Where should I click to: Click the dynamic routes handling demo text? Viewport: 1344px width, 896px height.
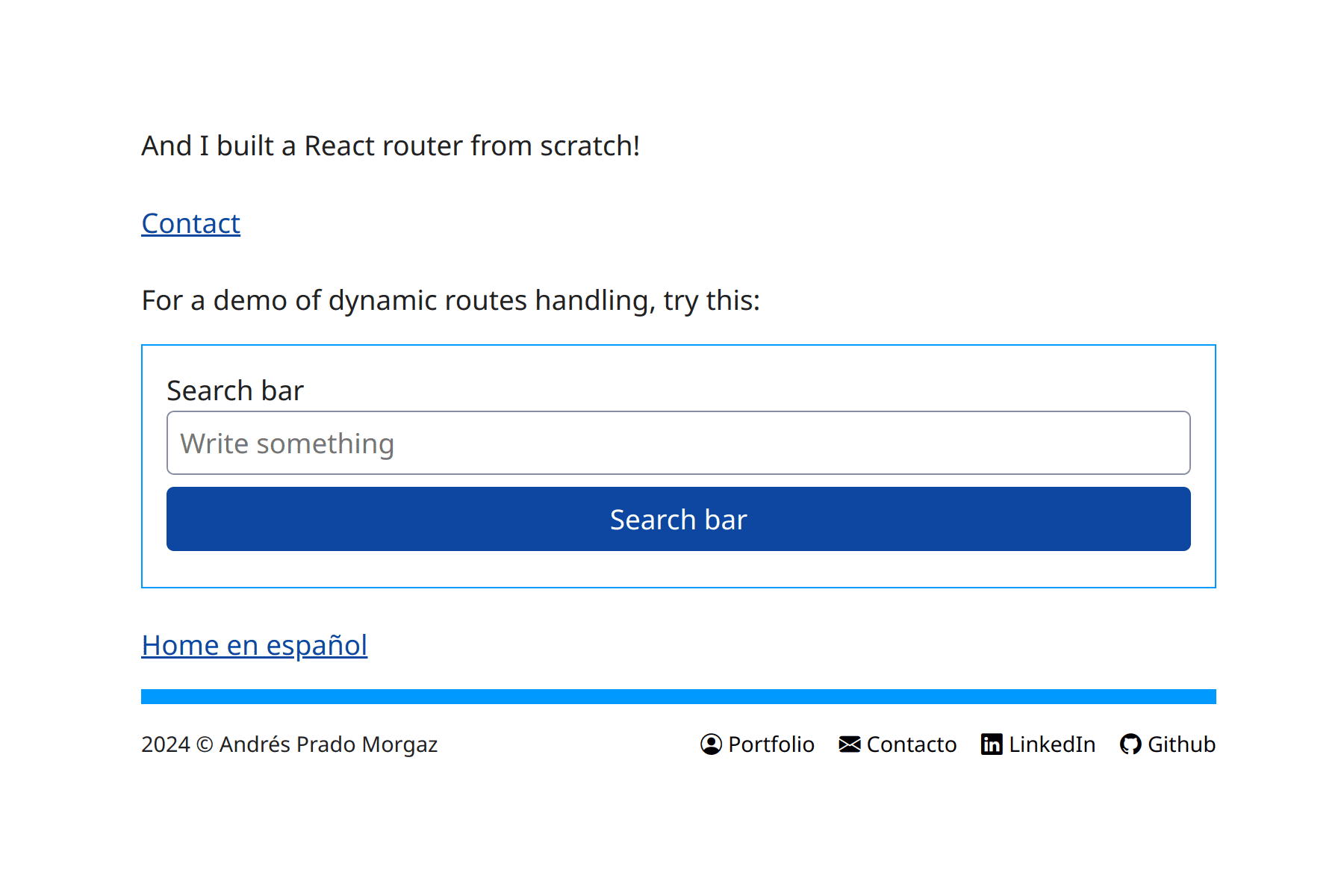(451, 300)
